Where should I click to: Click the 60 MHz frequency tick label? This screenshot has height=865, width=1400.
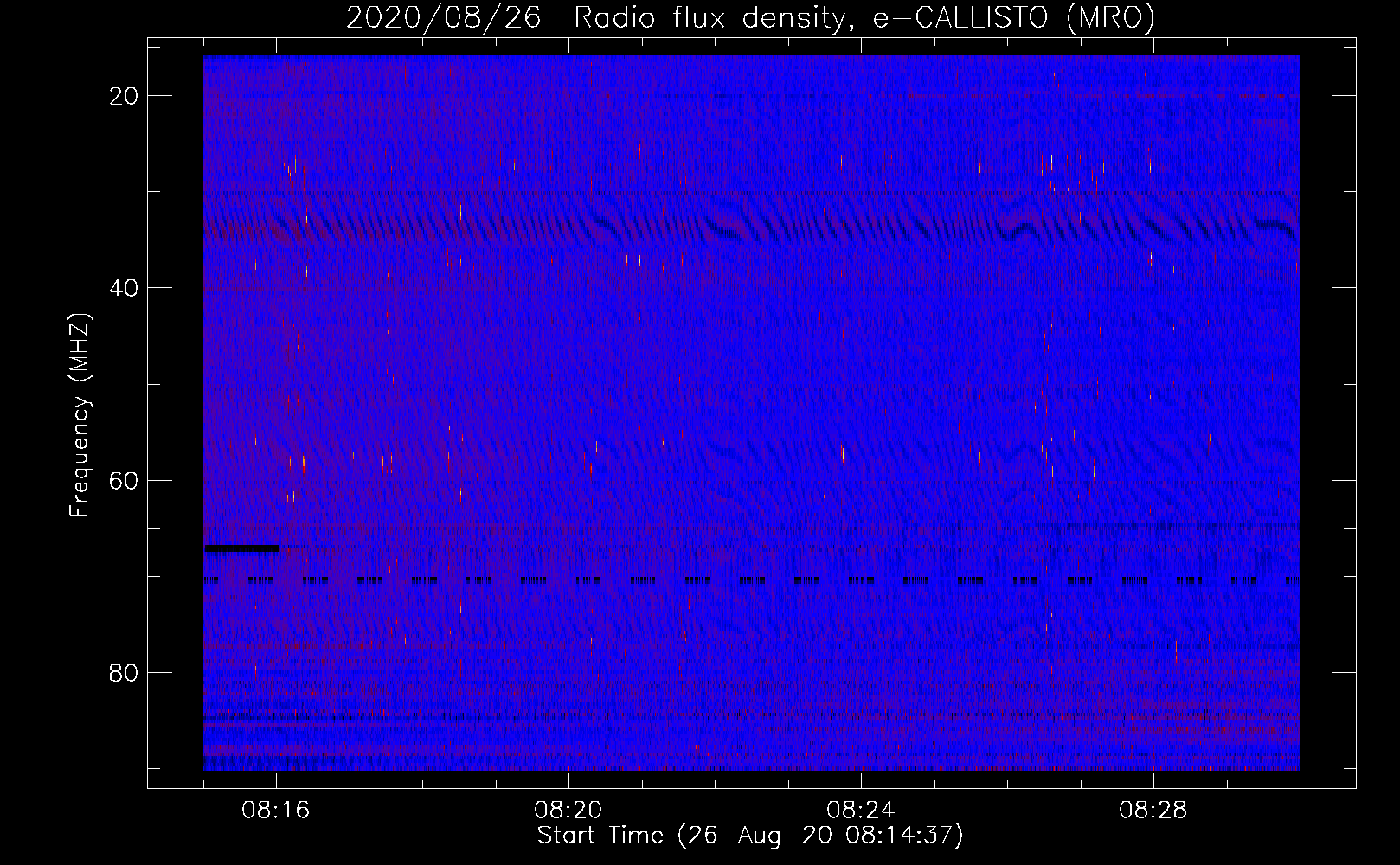(x=124, y=480)
